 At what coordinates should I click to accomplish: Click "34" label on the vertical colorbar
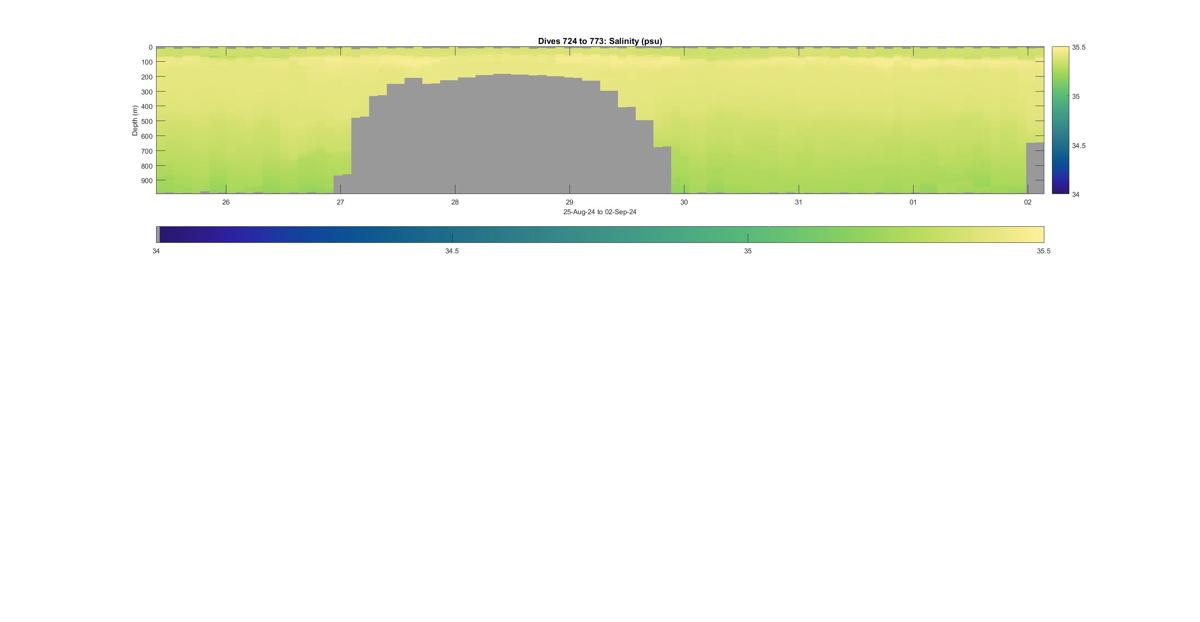tap(1076, 194)
